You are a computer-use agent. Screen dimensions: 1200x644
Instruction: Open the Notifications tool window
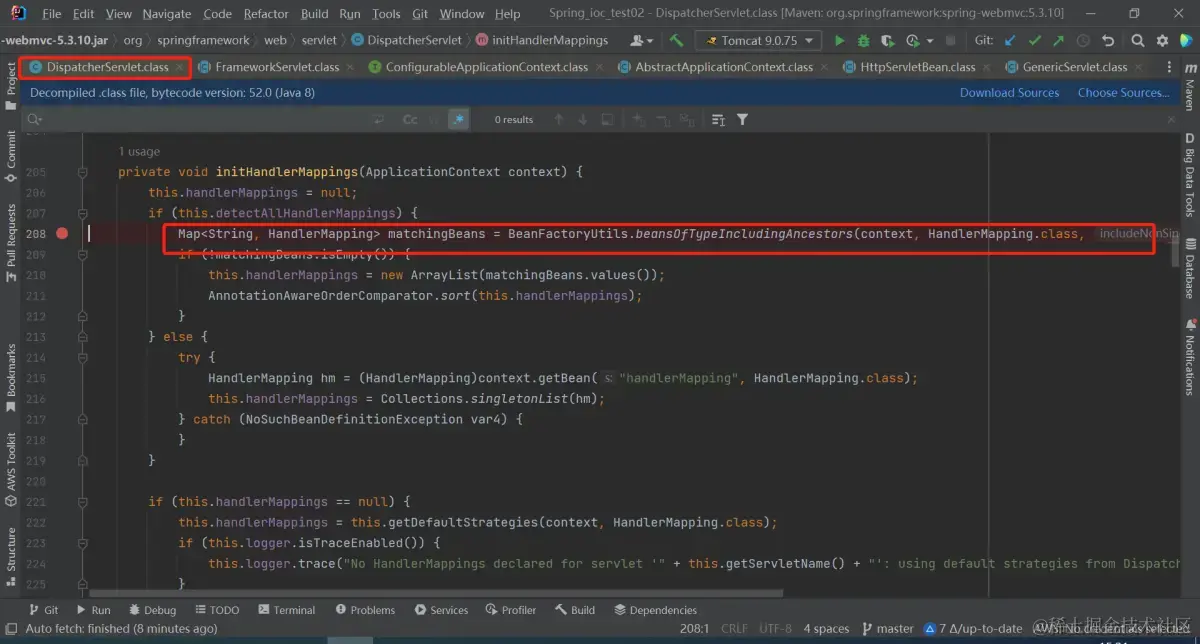tap(1190, 357)
